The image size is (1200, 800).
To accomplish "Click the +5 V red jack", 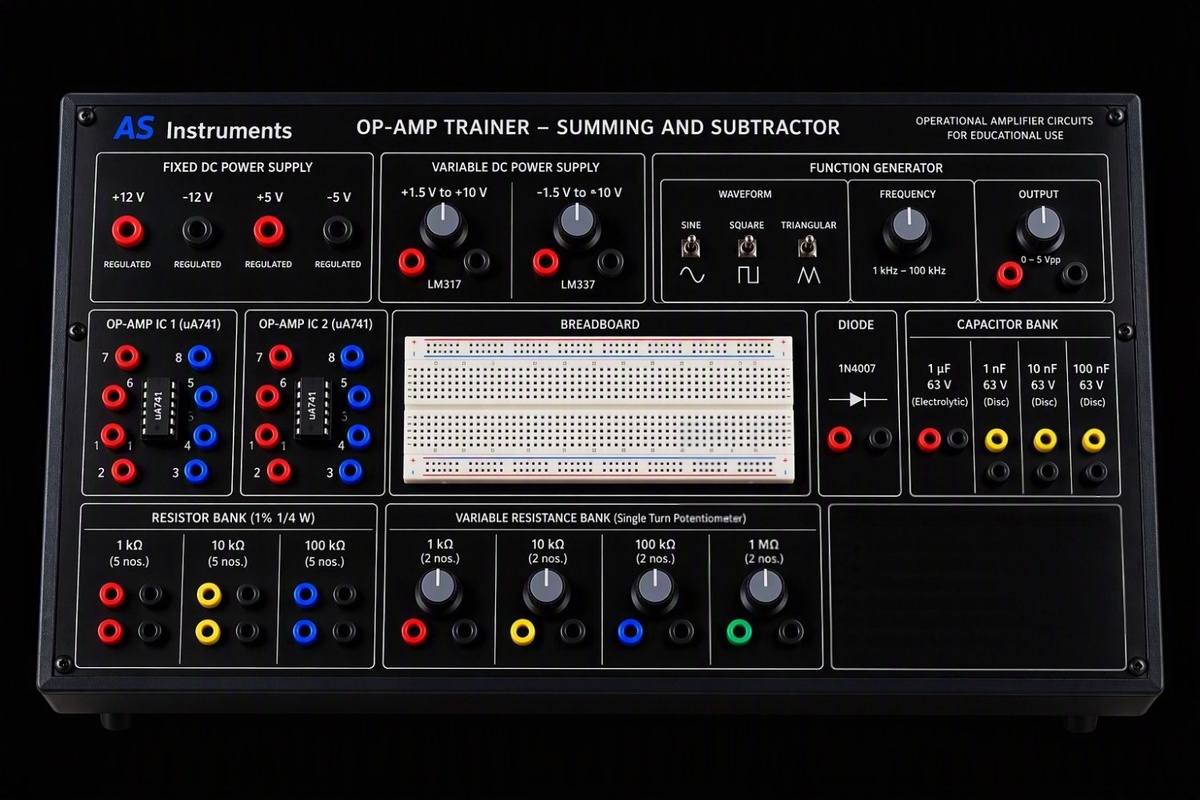I will [268, 231].
